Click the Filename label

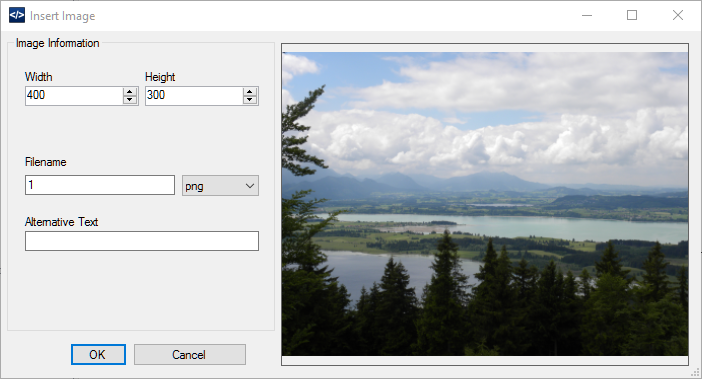46,162
